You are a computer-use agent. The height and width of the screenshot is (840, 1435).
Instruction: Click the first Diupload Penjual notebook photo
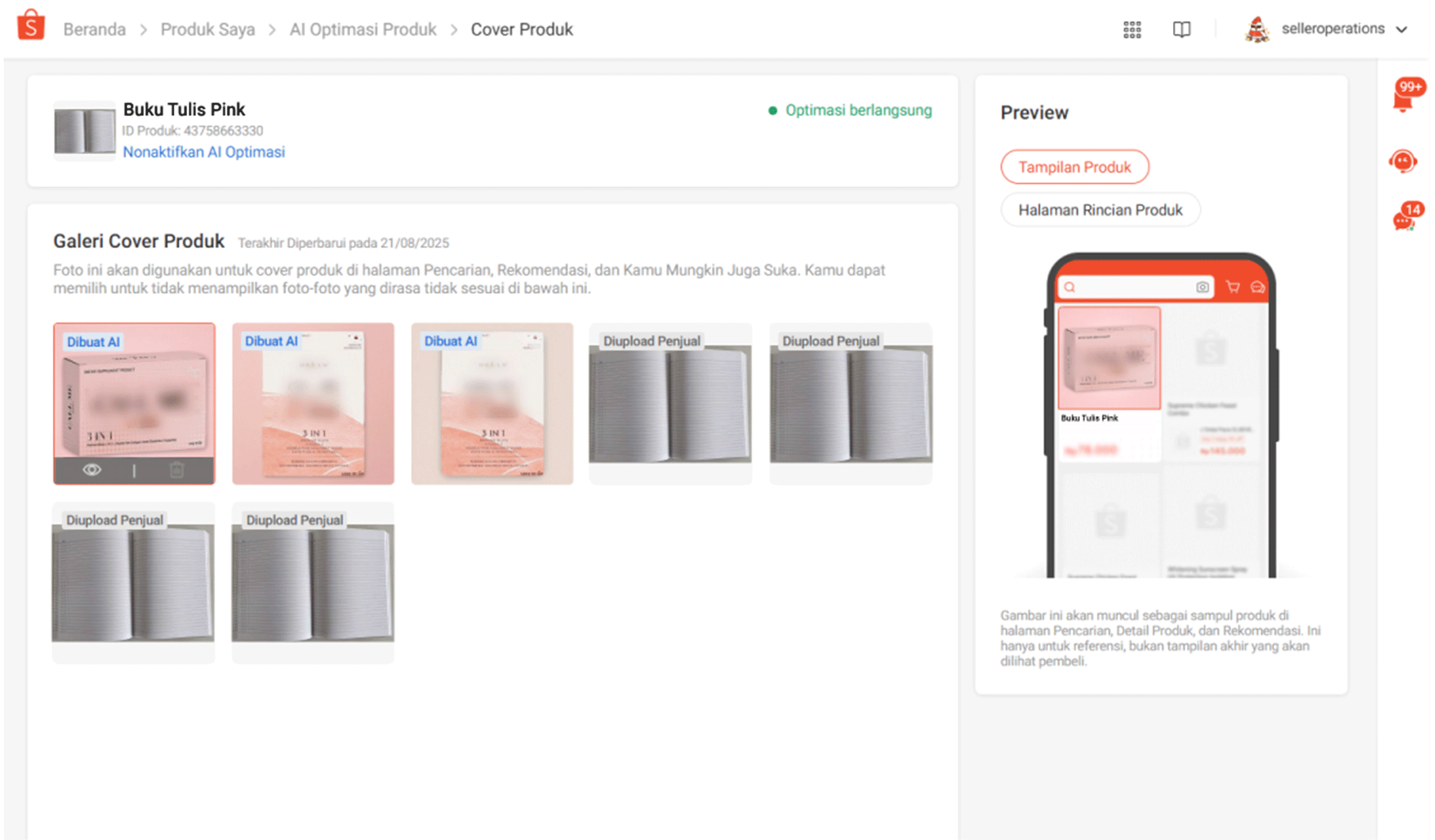[x=670, y=404]
